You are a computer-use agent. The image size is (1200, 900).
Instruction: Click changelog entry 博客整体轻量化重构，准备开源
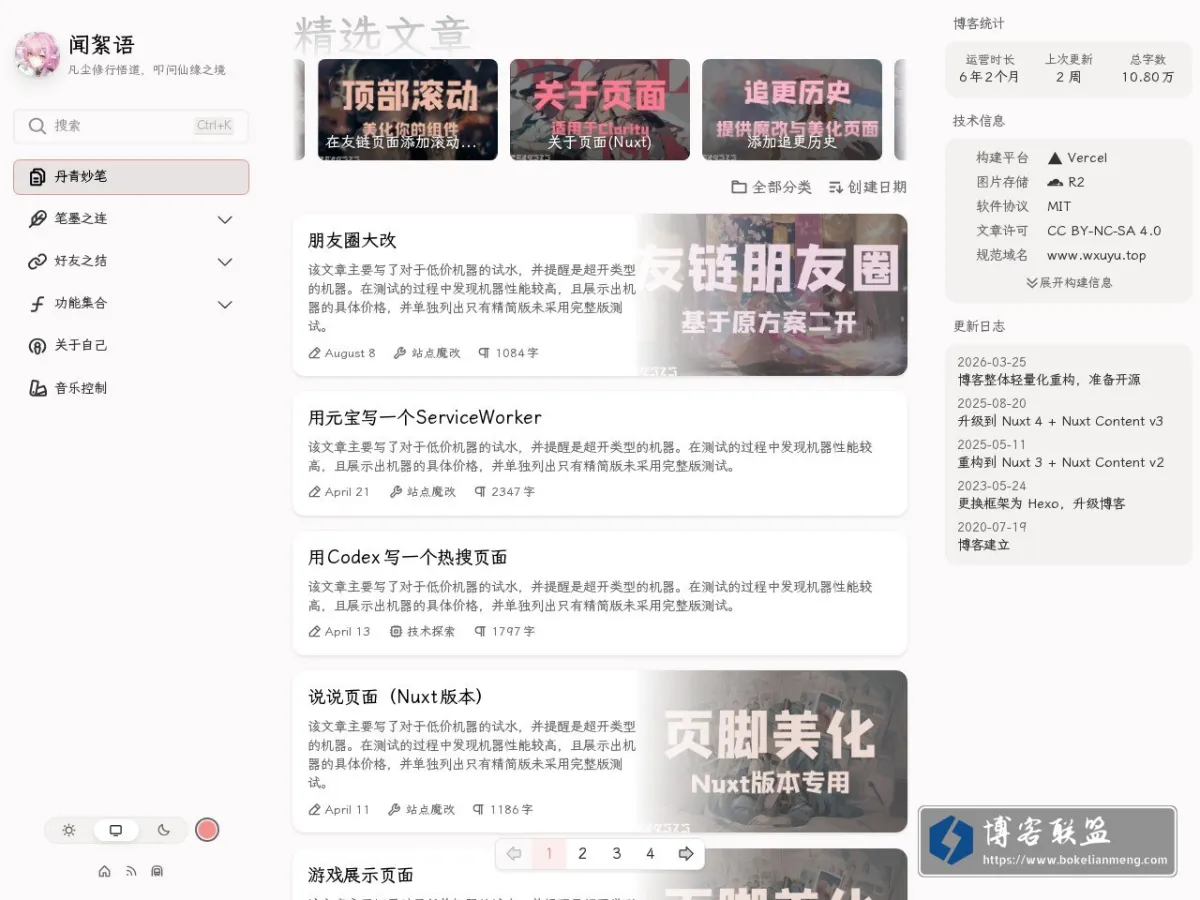(x=1049, y=380)
